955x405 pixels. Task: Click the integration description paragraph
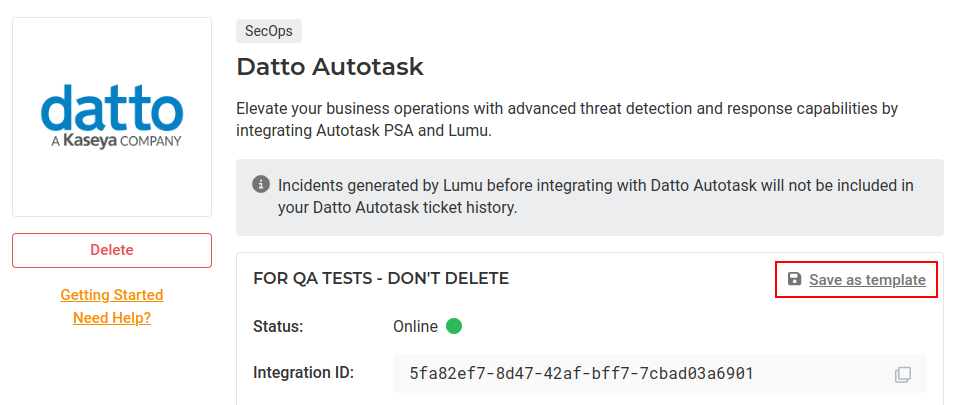(x=567, y=118)
